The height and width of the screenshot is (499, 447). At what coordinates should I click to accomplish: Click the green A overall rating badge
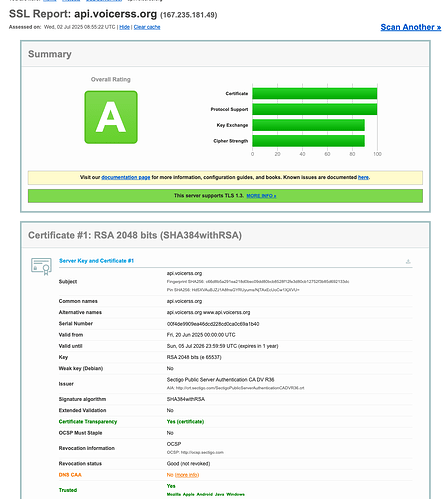(111, 117)
